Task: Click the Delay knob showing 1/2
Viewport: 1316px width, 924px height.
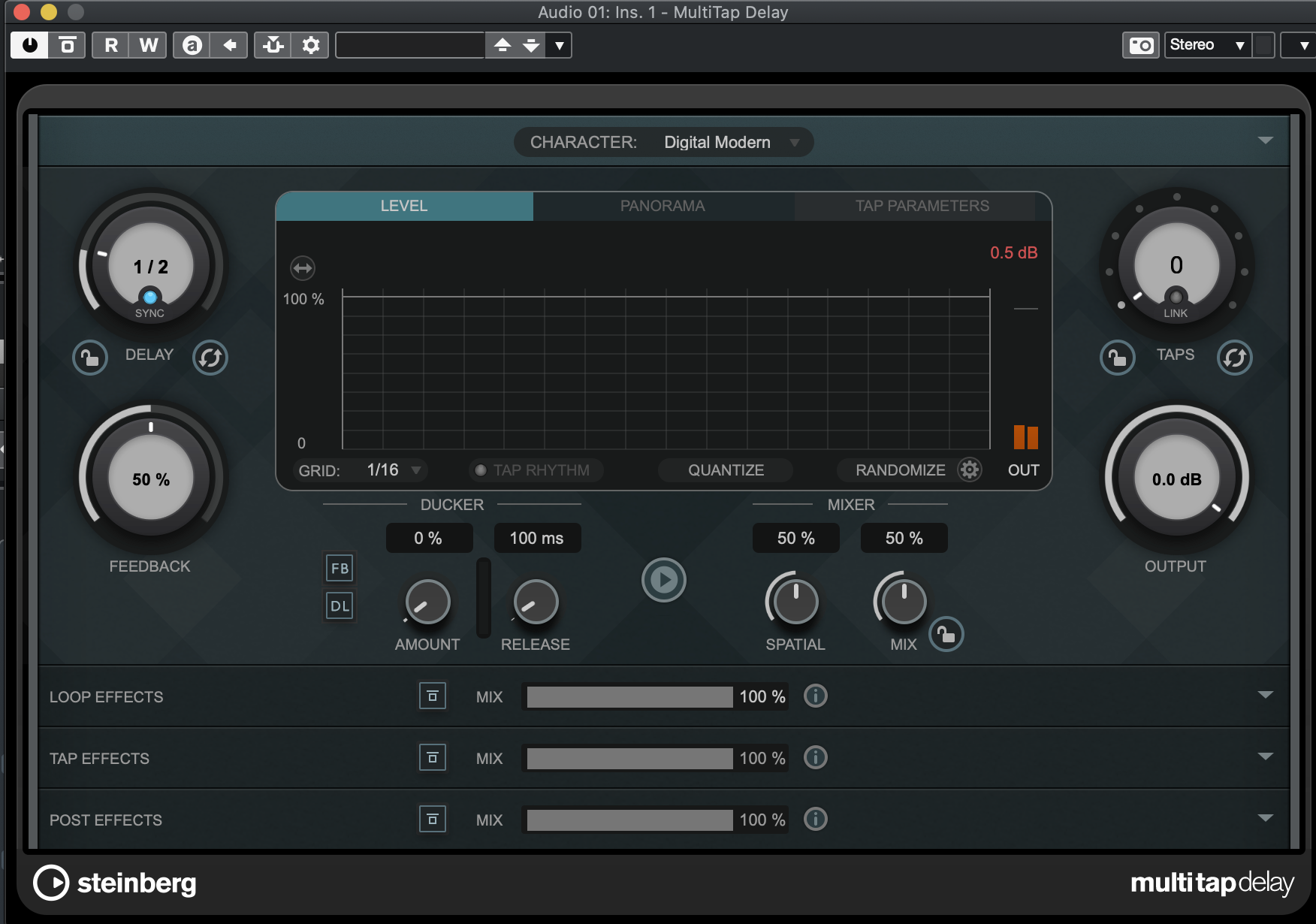Action: (151, 265)
